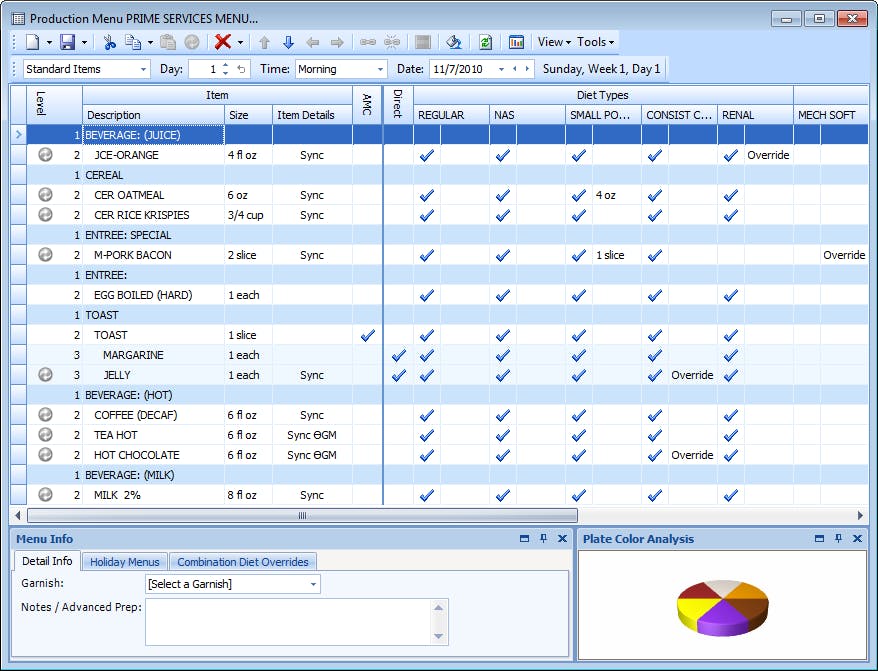Toggle SMALL PO check for M-PORK BACON
The height and width of the screenshot is (671, 878).
pyautogui.click(x=579, y=255)
